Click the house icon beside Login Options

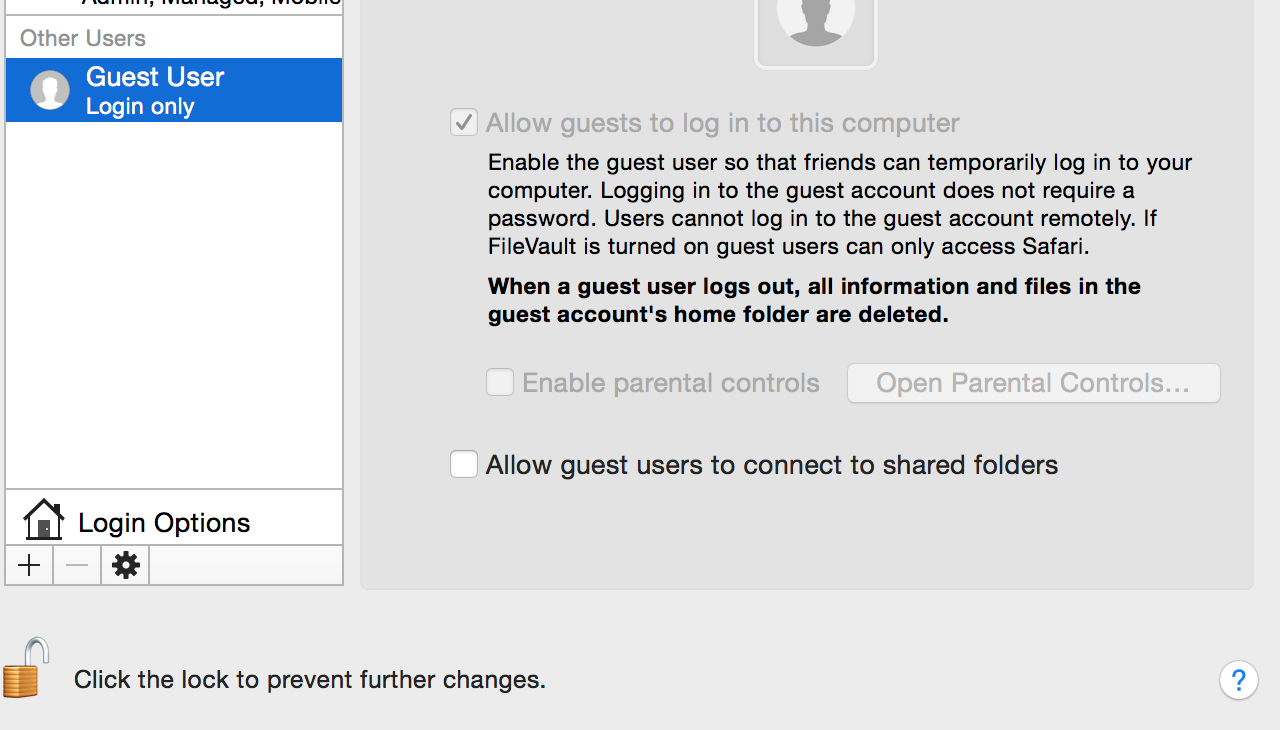tap(43, 521)
